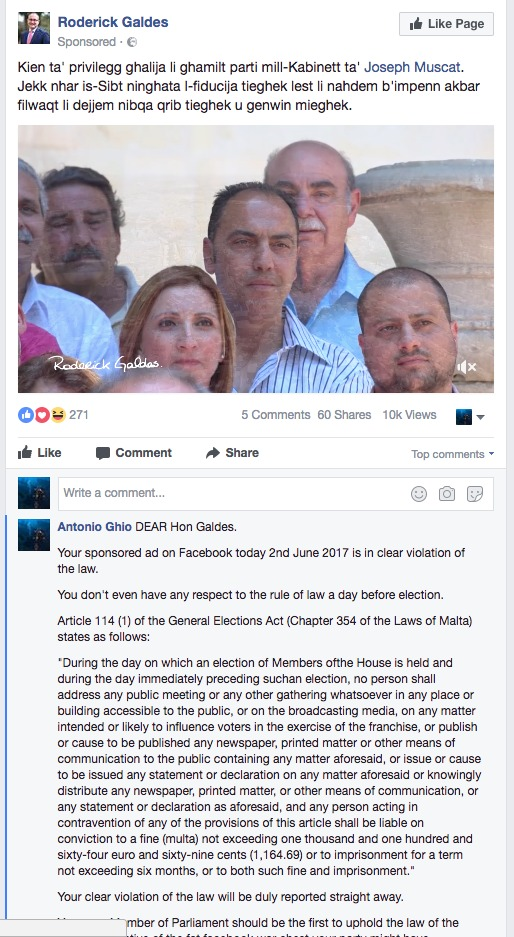
Task: Open the Joseph Muscat link
Action: click(412, 68)
